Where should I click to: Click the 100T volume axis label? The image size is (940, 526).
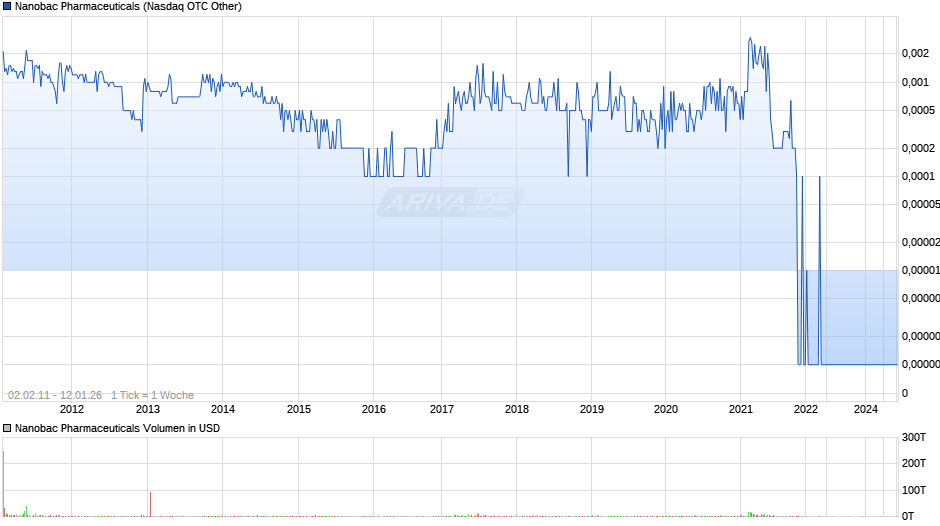point(914,490)
